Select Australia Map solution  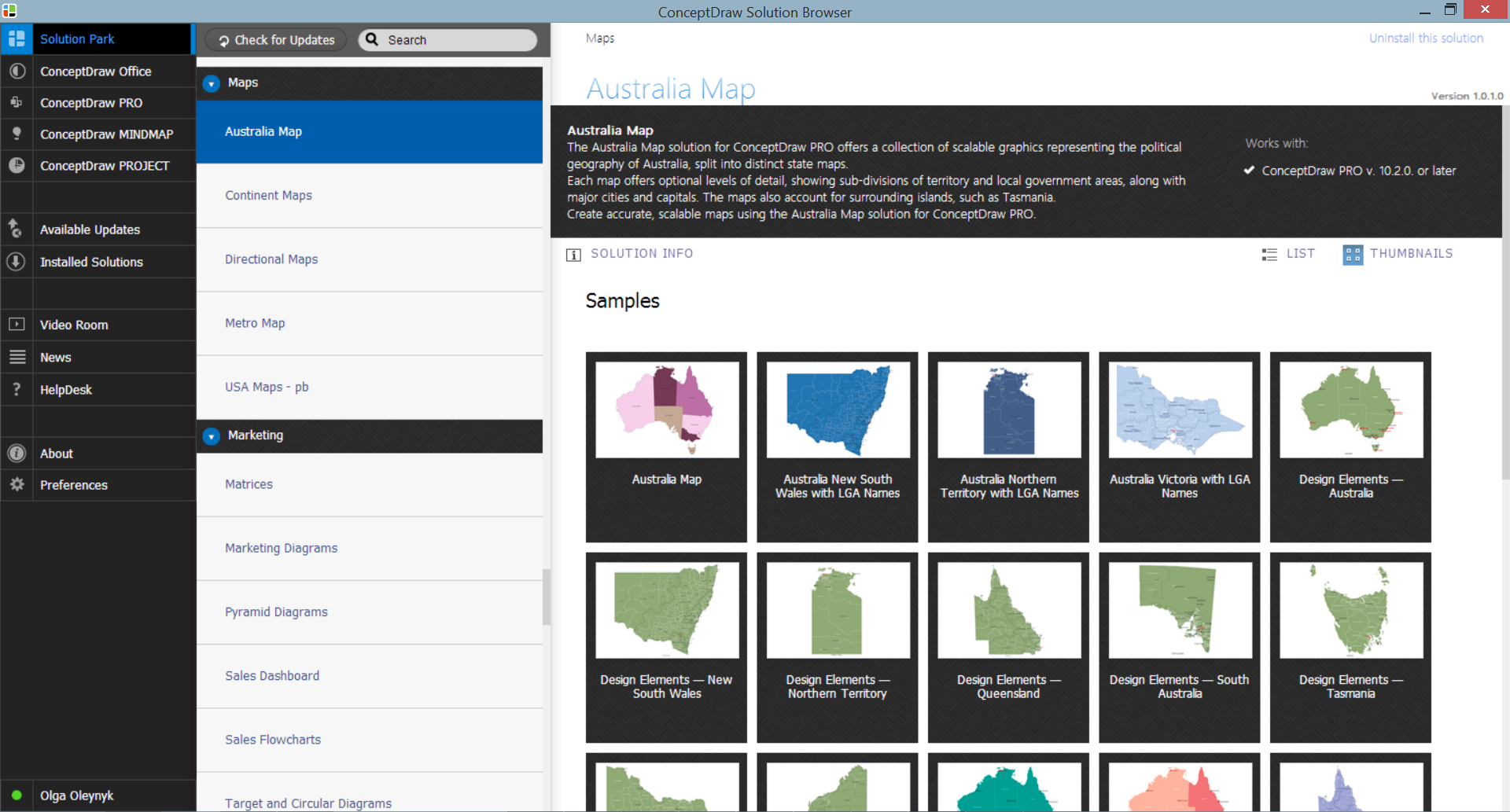tap(370, 131)
